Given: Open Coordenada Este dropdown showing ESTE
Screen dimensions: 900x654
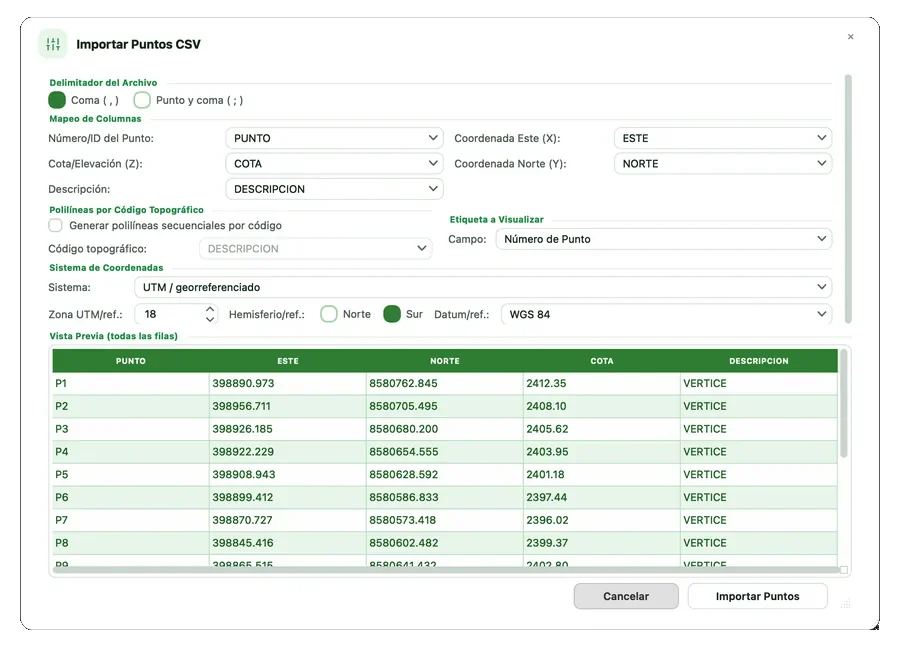Looking at the screenshot, I should [723, 138].
